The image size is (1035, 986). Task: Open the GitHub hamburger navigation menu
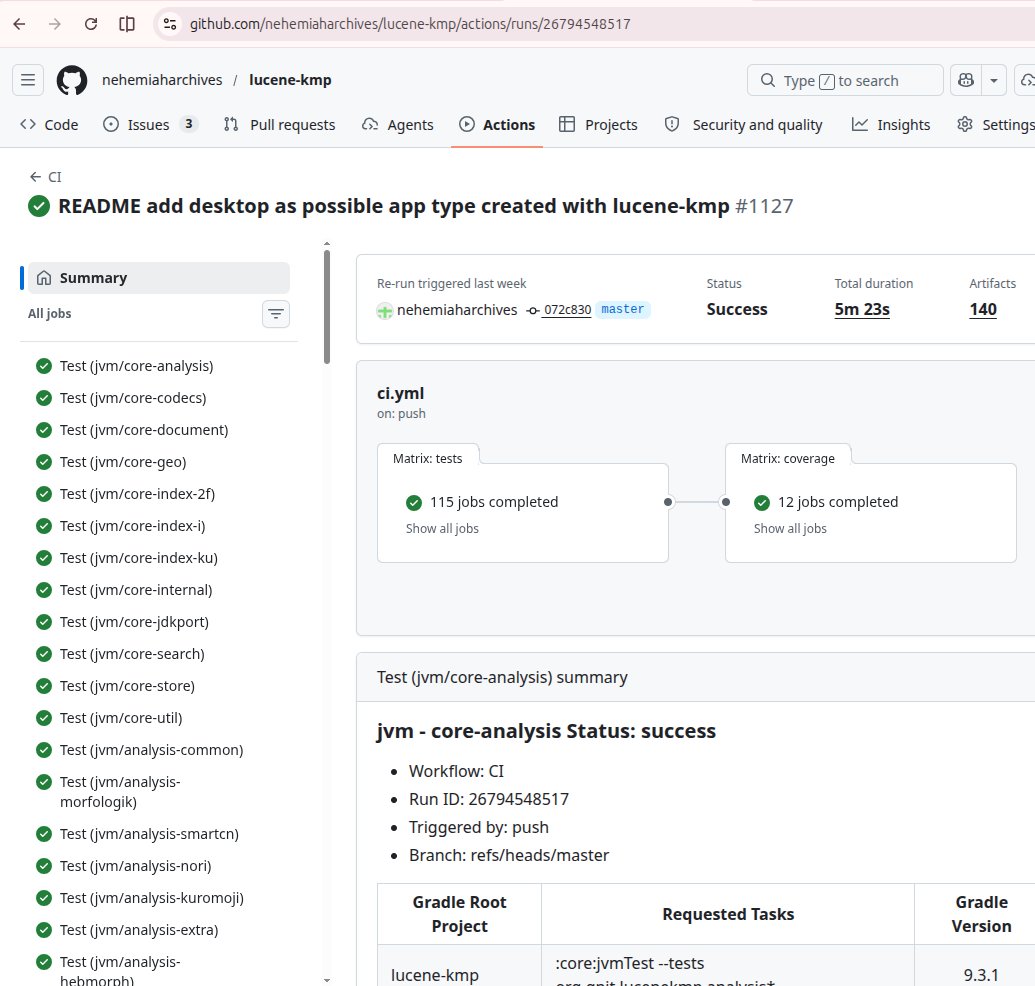tap(28, 80)
